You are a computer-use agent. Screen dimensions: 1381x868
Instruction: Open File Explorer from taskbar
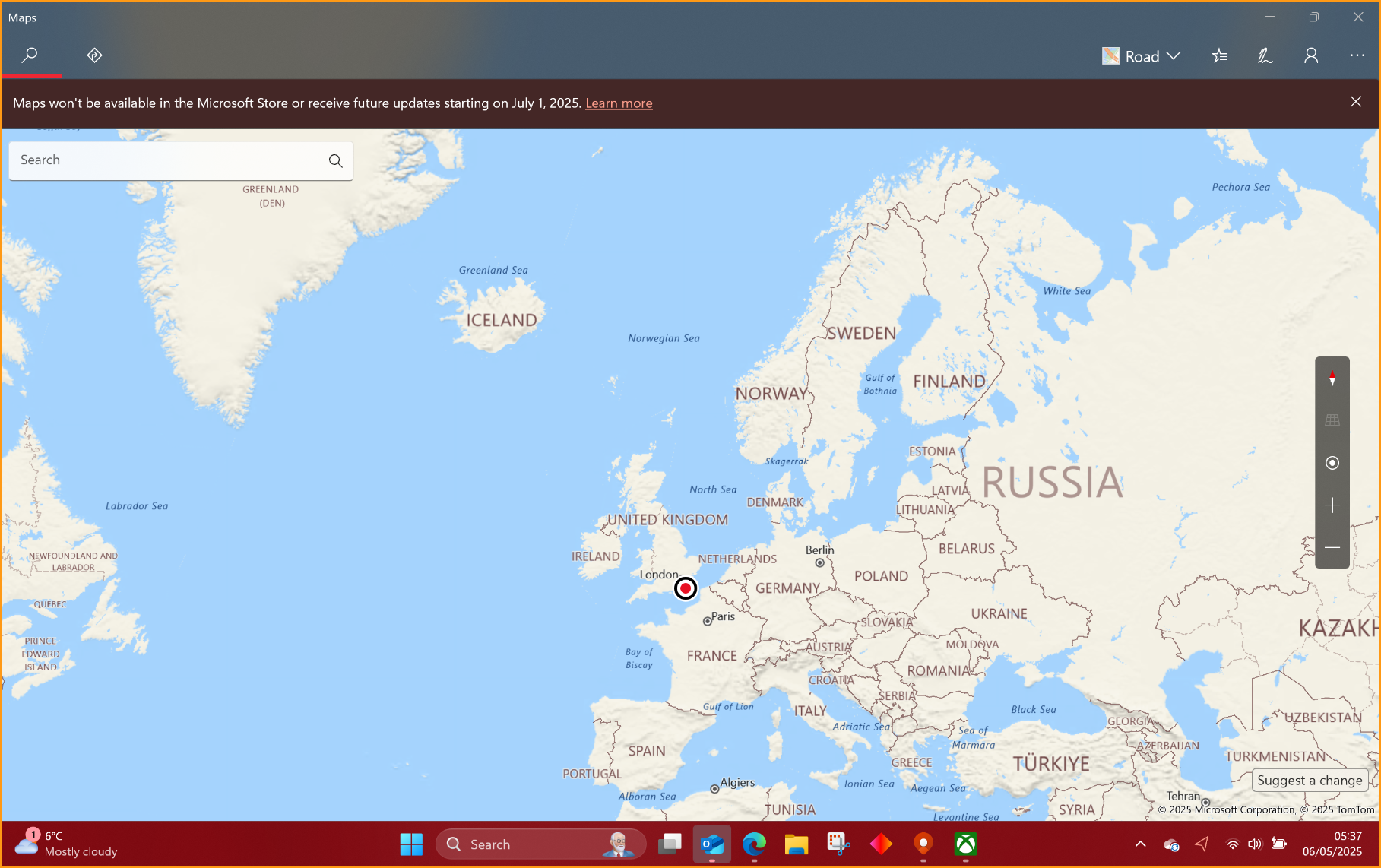click(797, 844)
